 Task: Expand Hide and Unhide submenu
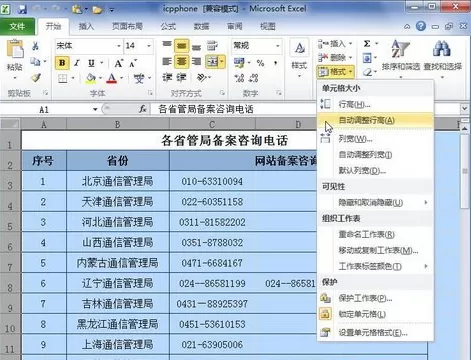(x=375, y=202)
